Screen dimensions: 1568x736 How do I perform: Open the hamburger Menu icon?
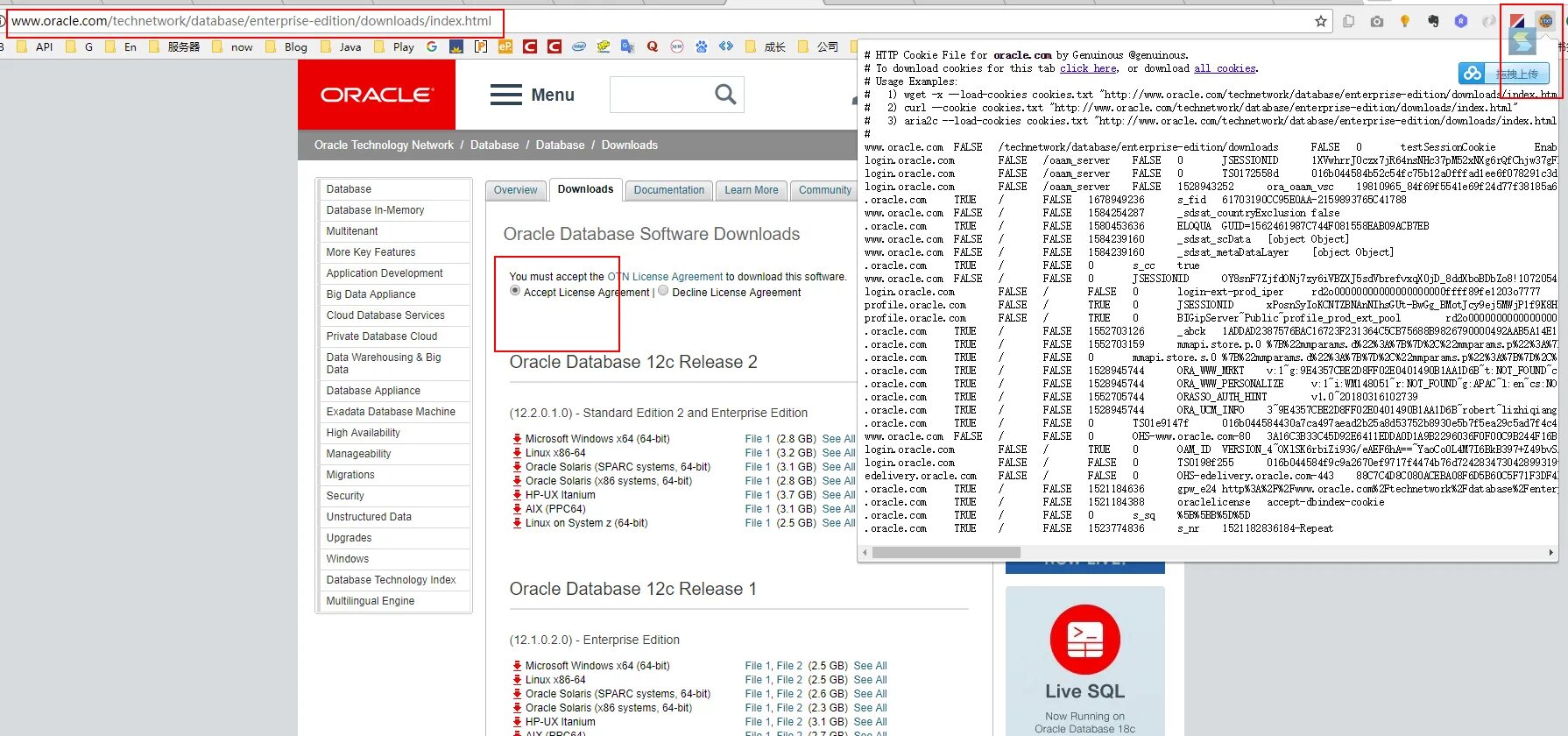[506, 95]
